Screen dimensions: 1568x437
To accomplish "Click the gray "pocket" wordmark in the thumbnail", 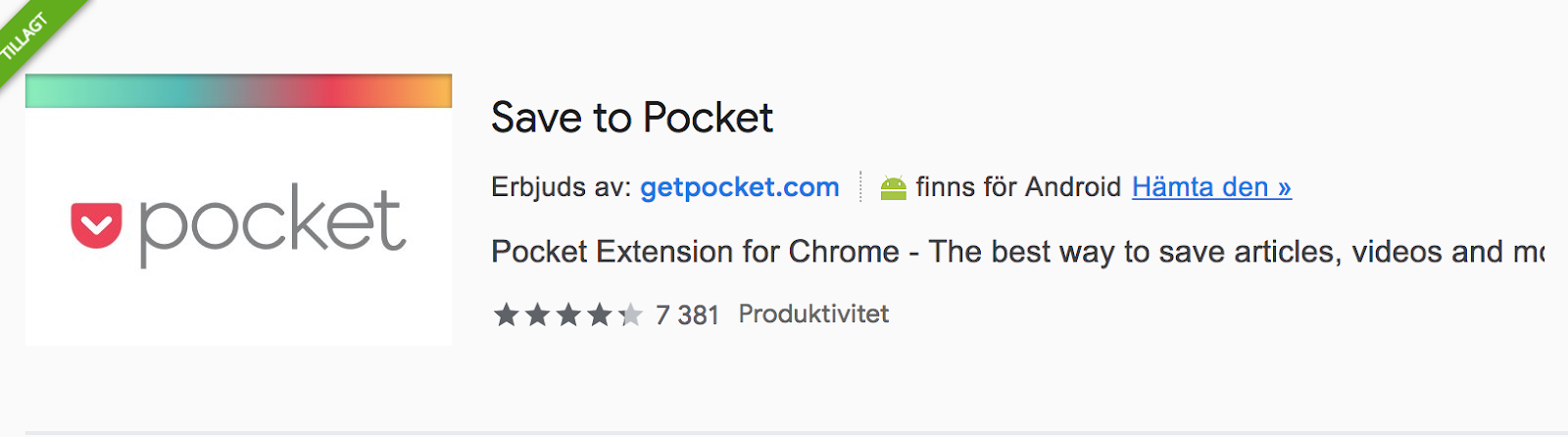I will (271, 224).
